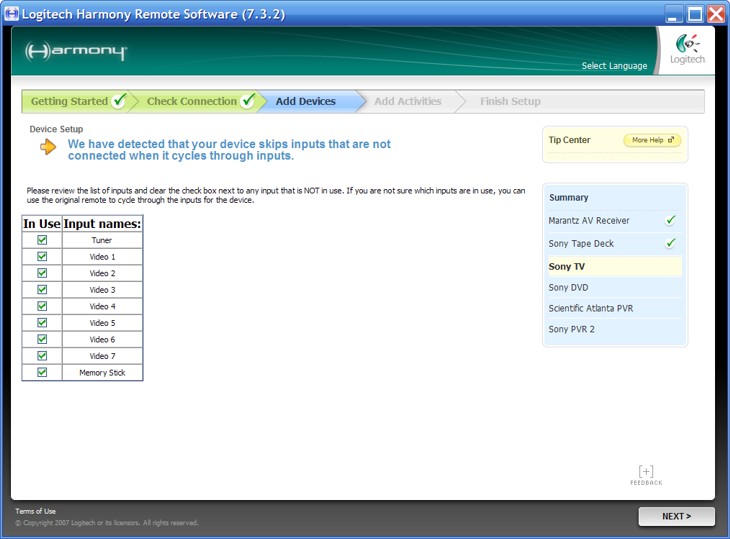Toggle the Video 4 In Use checkbox

coord(42,306)
